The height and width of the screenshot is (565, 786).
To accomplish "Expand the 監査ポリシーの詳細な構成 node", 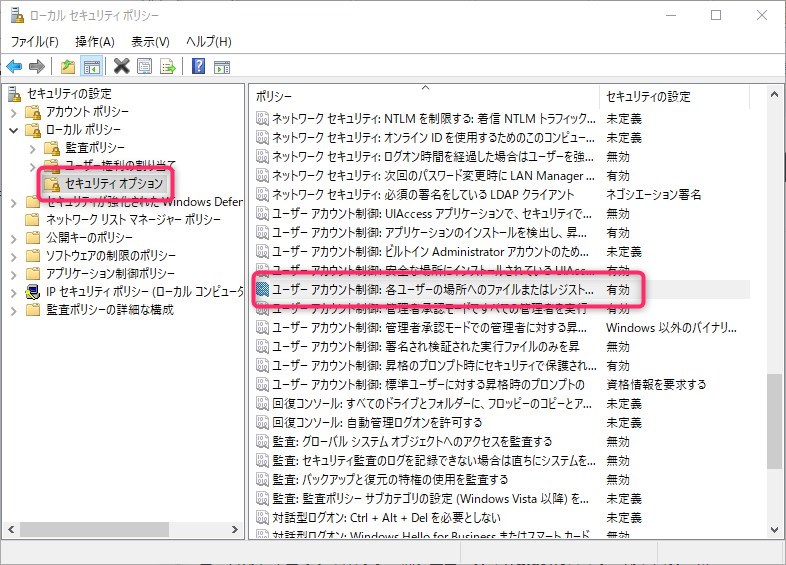I will tap(14, 311).
